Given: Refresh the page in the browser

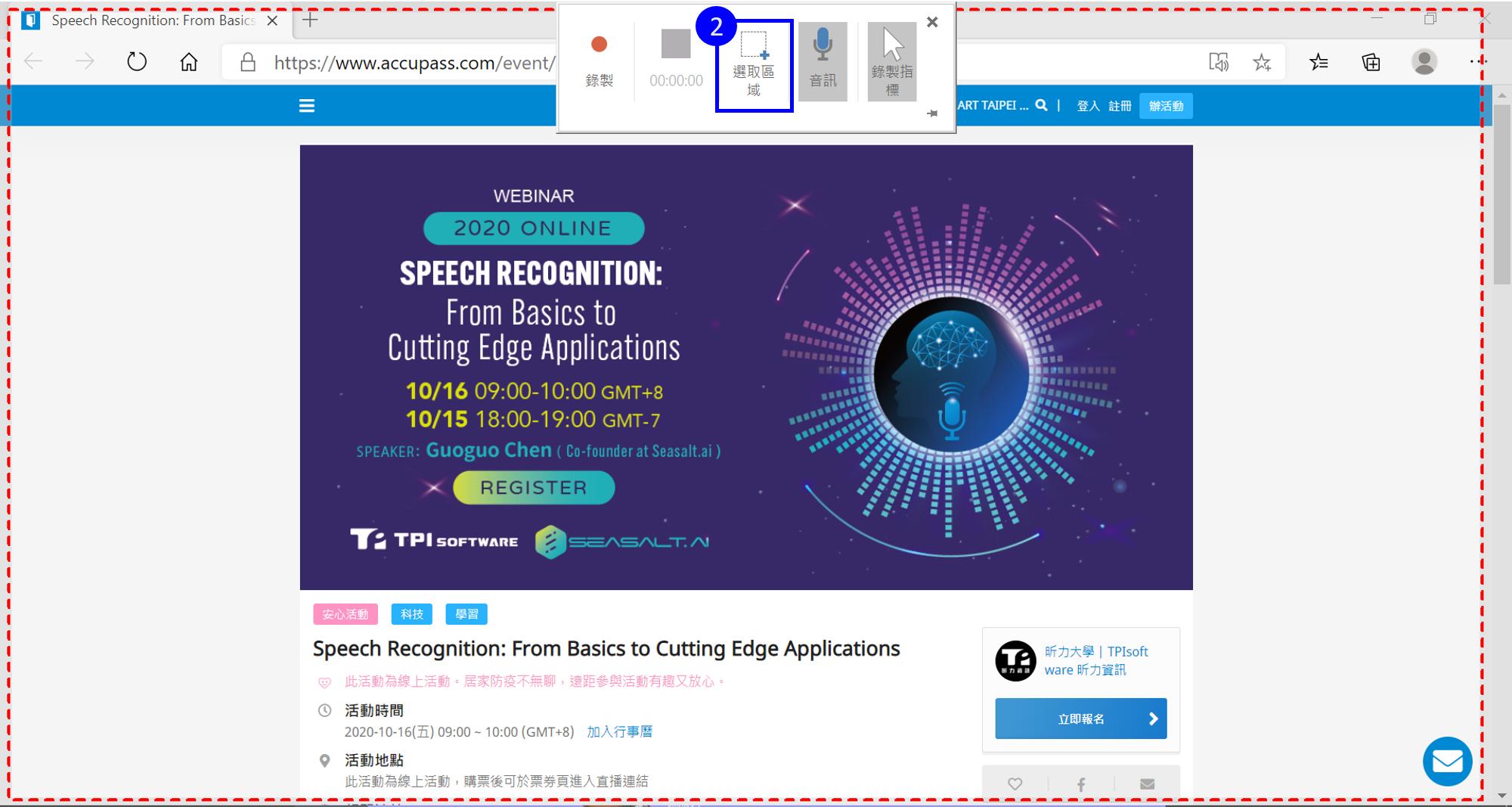Looking at the screenshot, I should (137, 62).
